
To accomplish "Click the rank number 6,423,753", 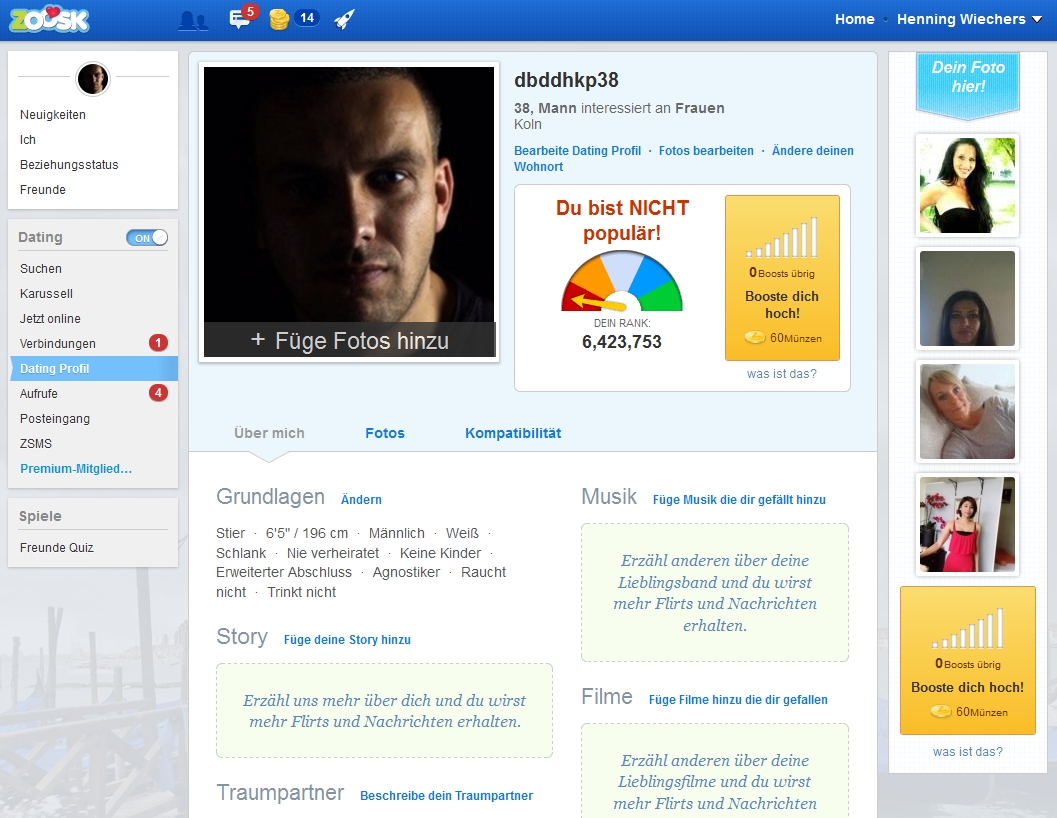I will (x=622, y=342).
